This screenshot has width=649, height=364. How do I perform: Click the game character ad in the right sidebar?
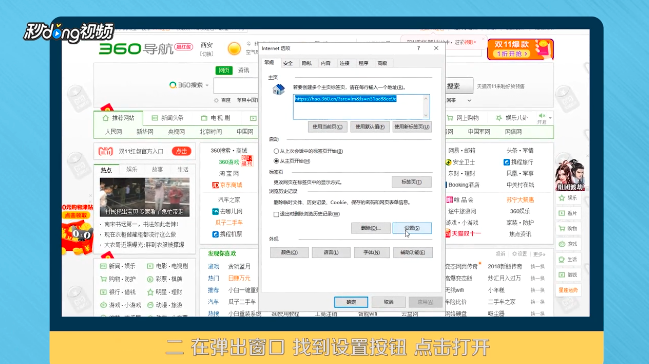(x=570, y=175)
